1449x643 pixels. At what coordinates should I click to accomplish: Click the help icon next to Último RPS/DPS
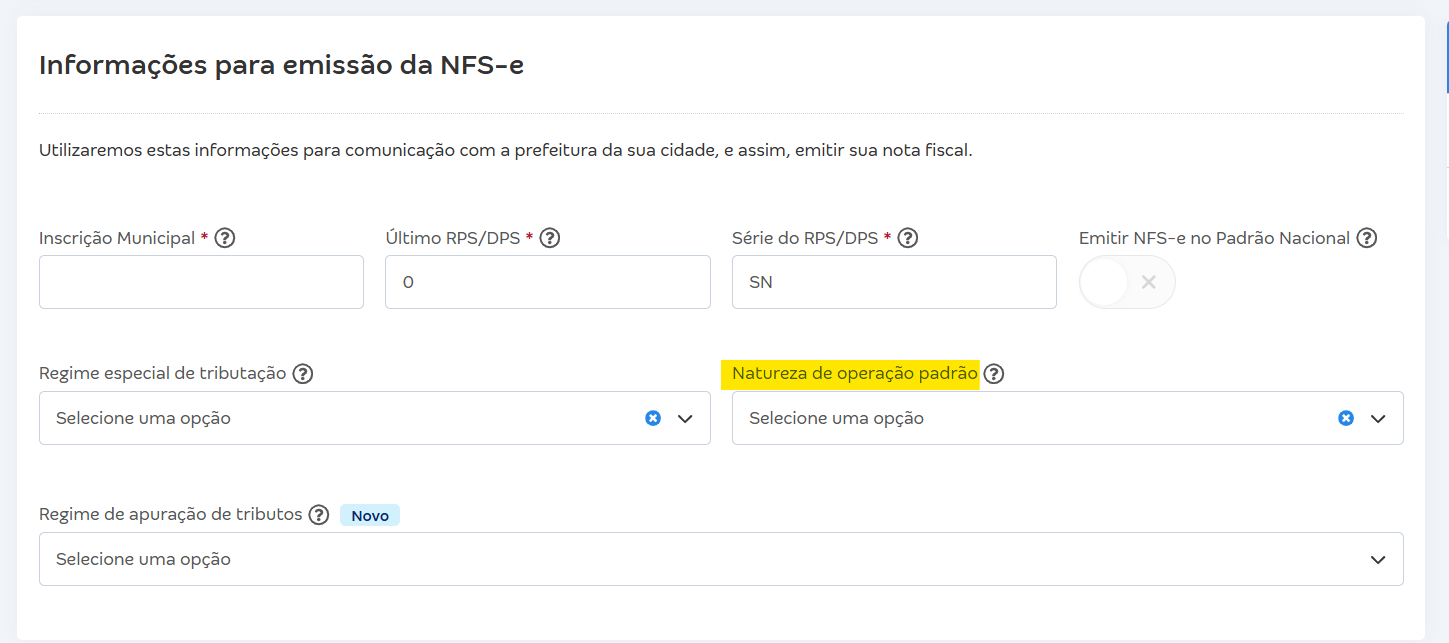[x=550, y=237]
